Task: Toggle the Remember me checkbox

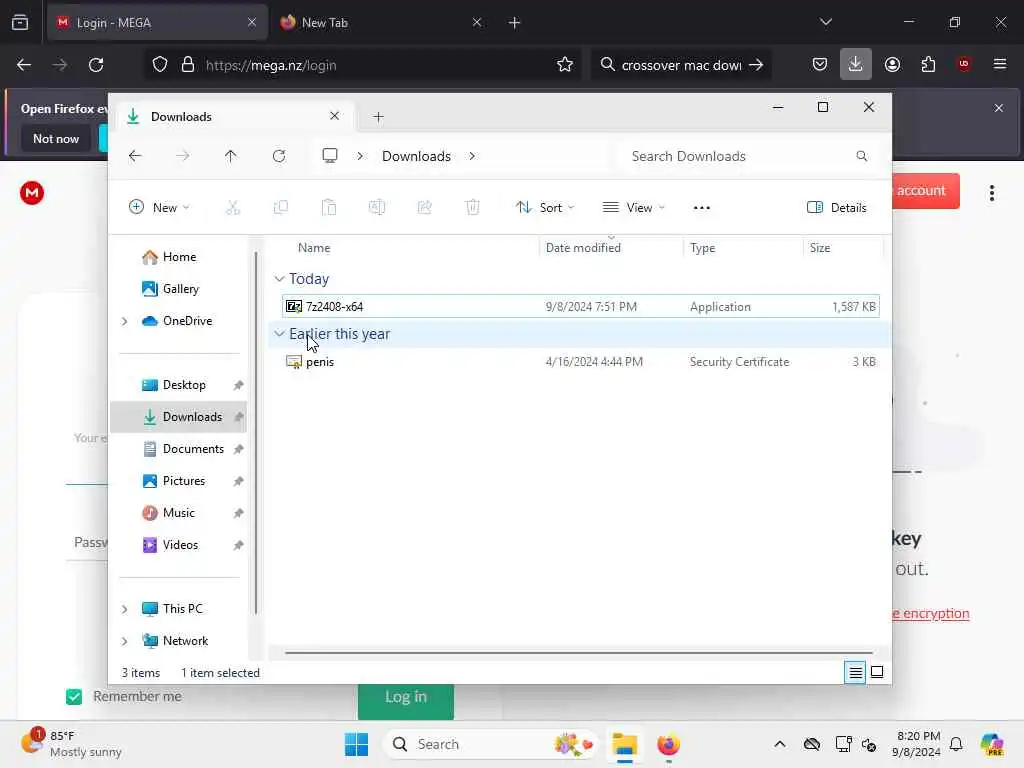Action: point(74,697)
